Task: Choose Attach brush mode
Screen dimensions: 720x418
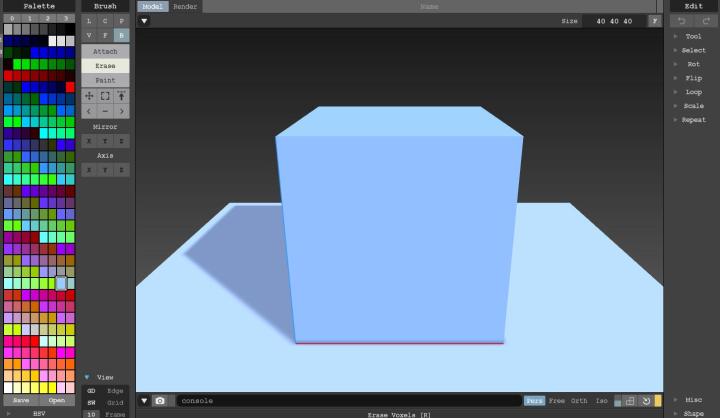Action: [105, 51]
